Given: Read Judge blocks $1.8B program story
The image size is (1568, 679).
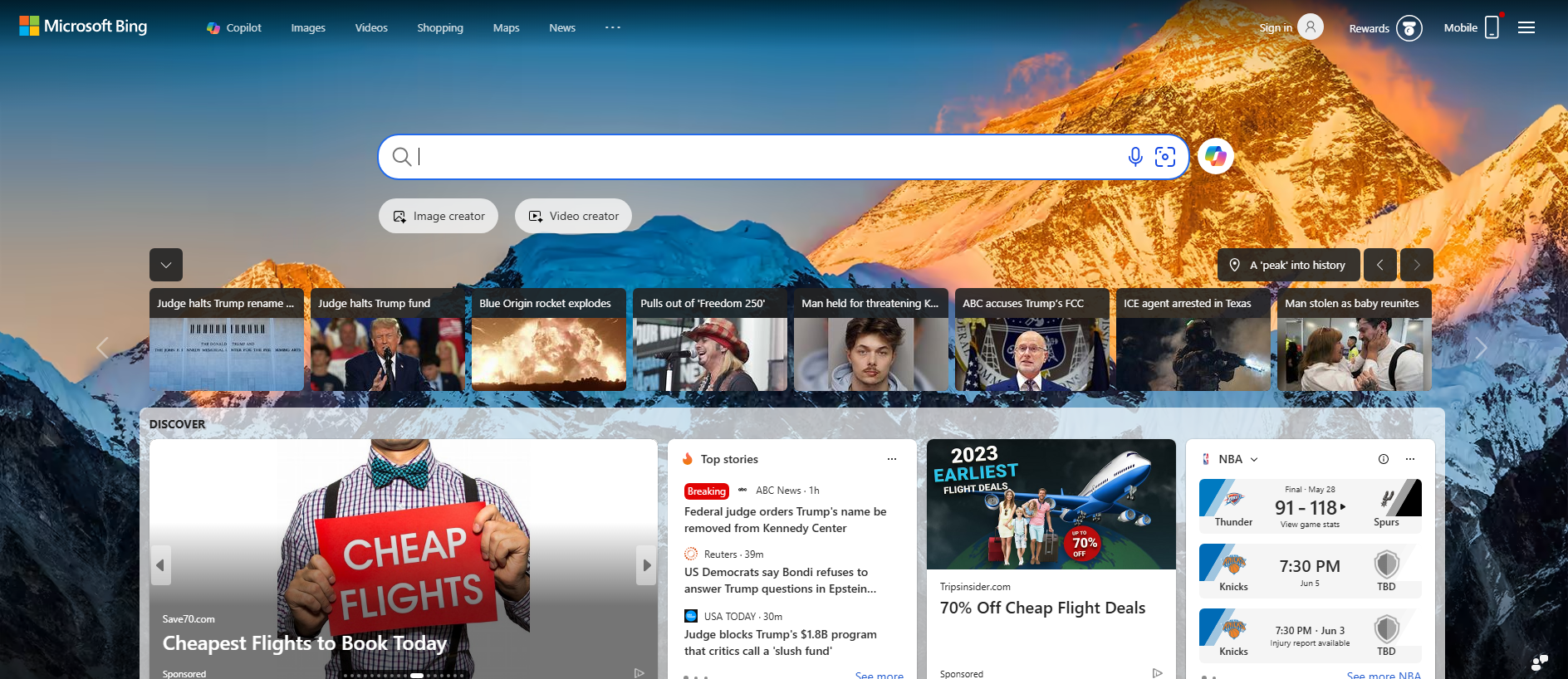Looking at the screenshot, I should [781, 642].
